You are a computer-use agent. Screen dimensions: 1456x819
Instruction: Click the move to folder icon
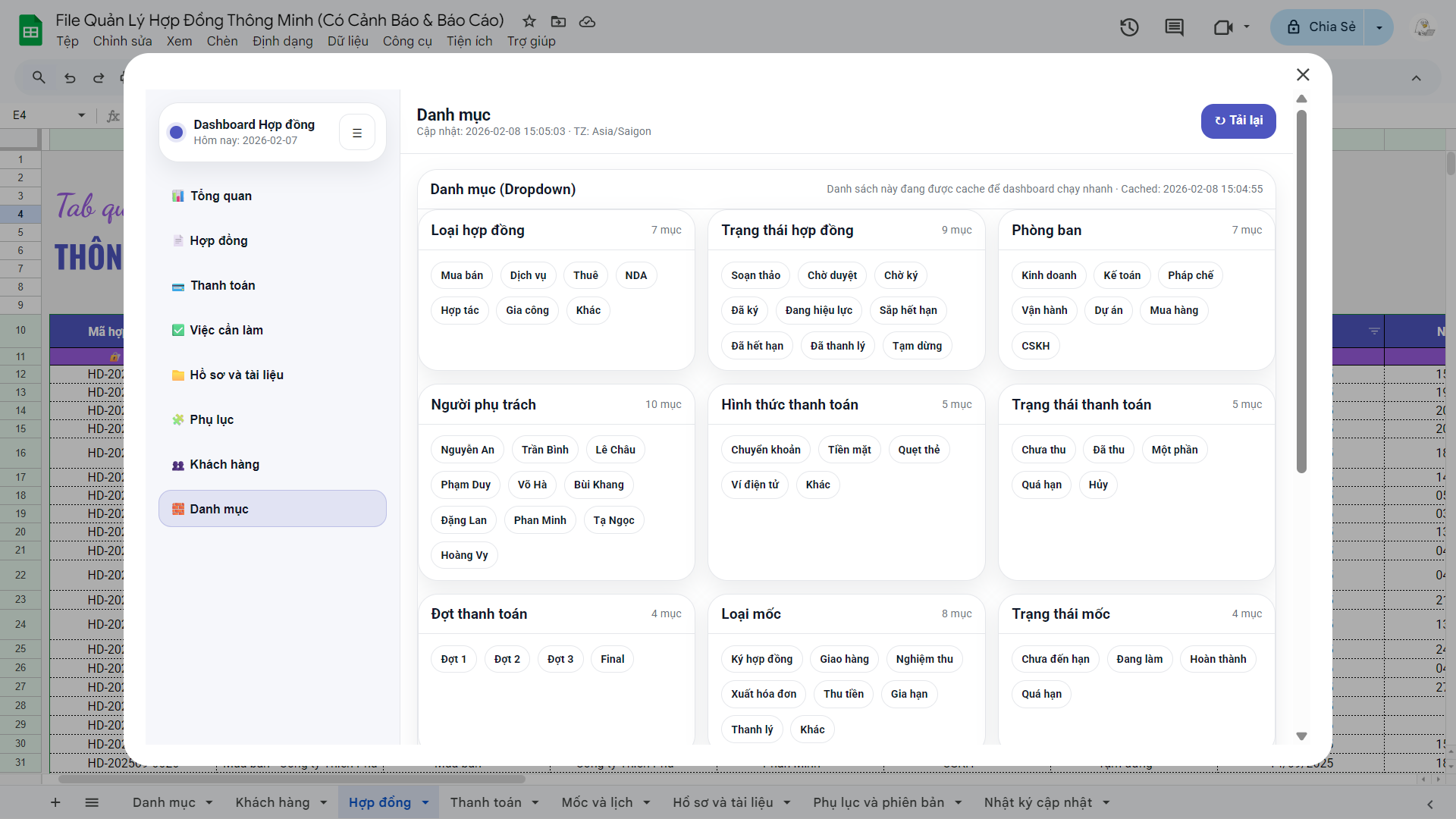click(558, 21)
